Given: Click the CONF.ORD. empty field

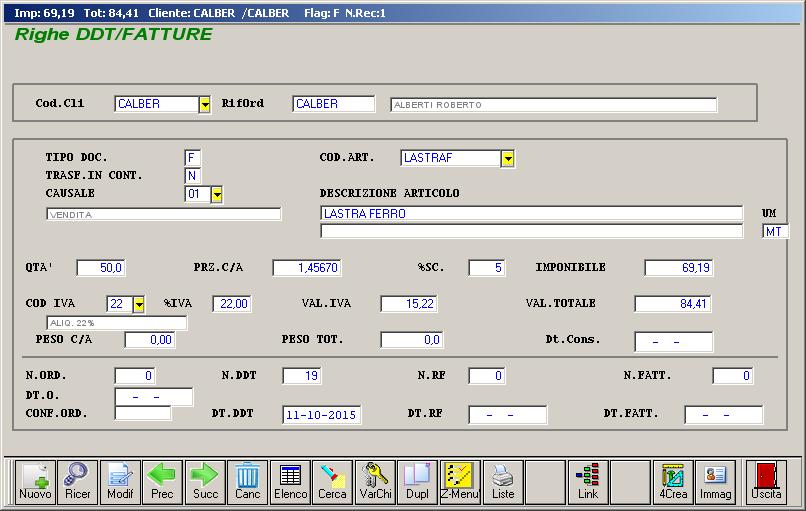Looking at the screenshot, I should pyautogui.click(x=143, y=413).
